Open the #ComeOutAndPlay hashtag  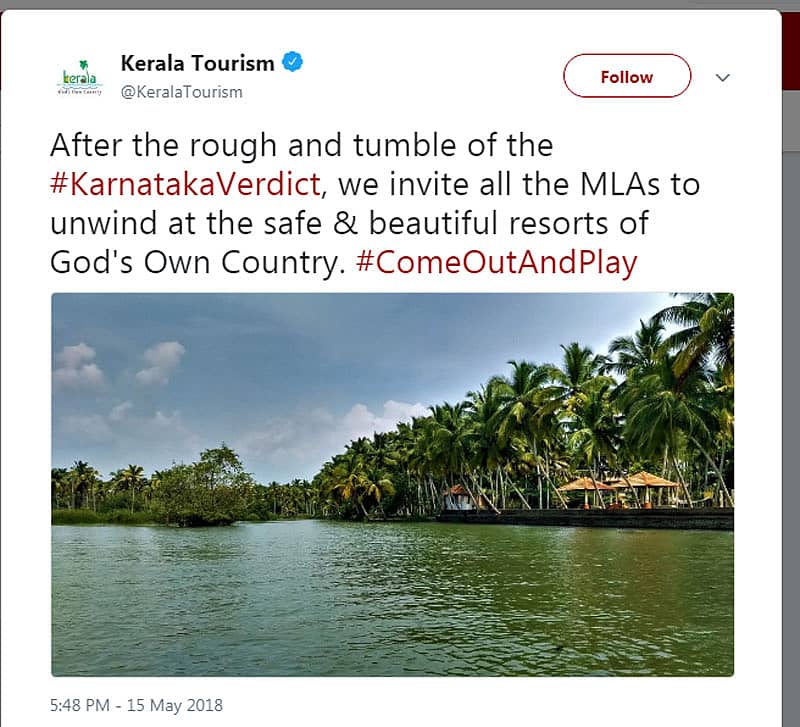[x=496, y=262]
